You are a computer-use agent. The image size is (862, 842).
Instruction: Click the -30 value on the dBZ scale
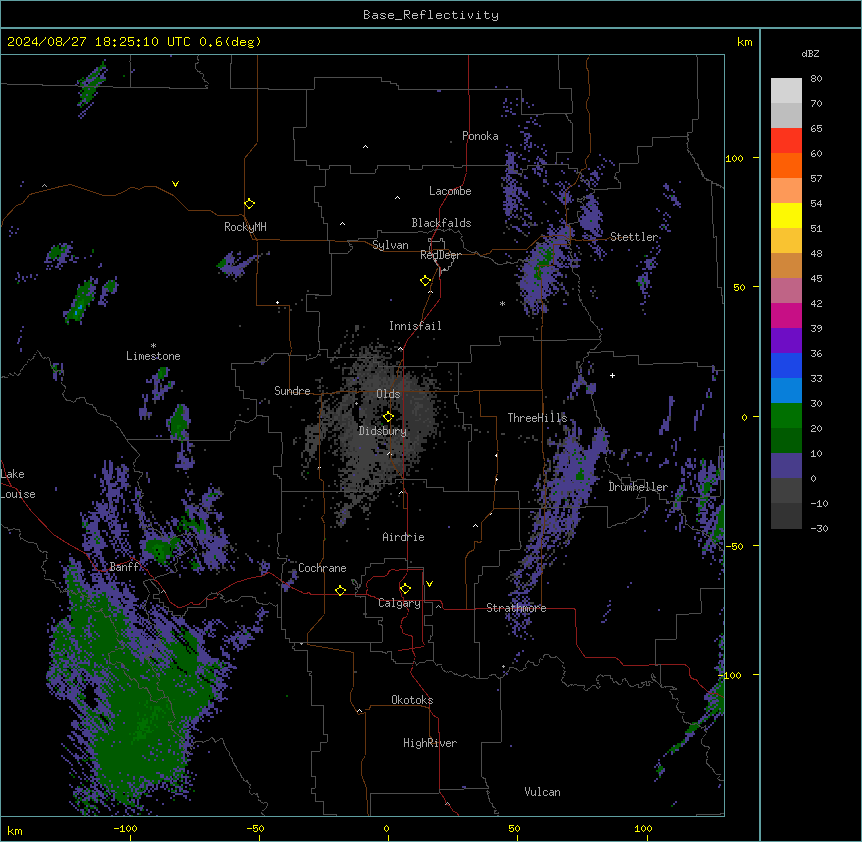[819, 528]
